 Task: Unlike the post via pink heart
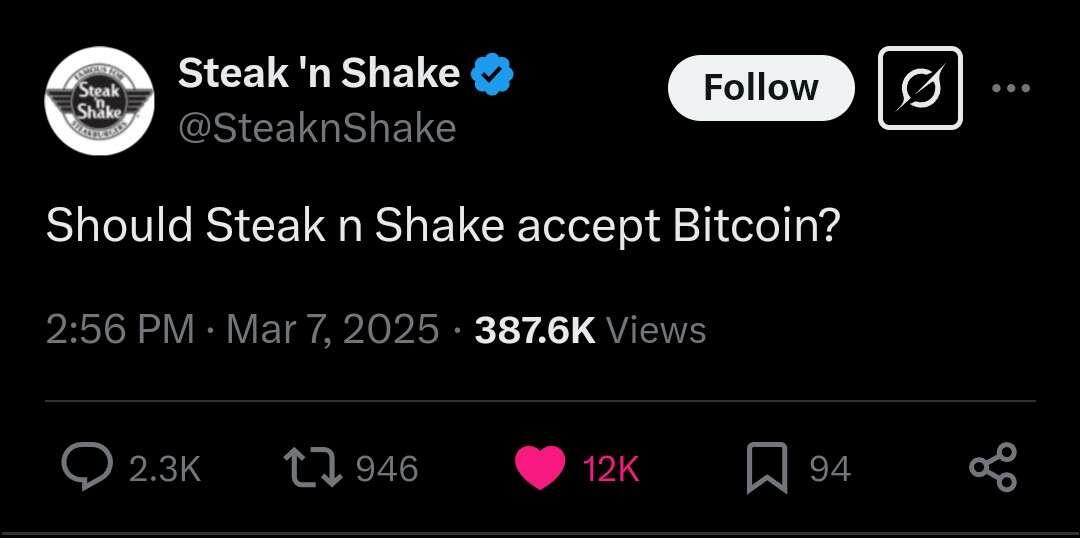pyautogui.click(x=541, y=468)
